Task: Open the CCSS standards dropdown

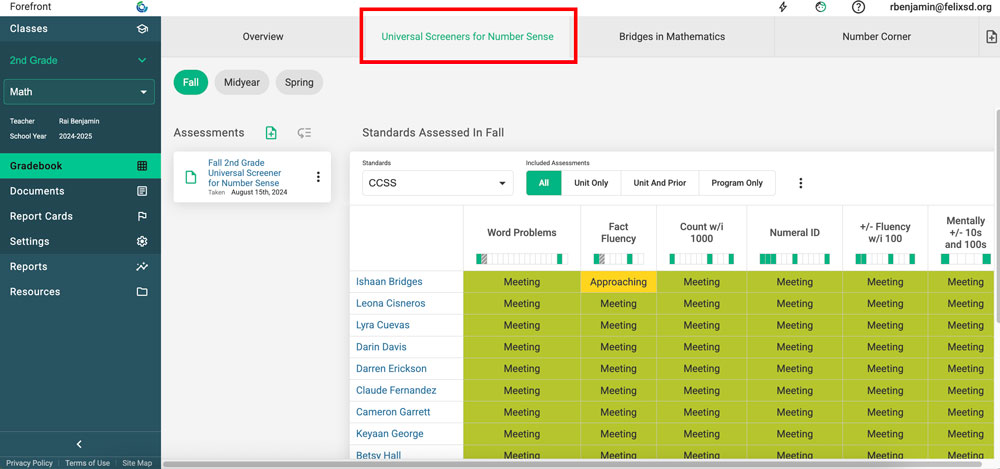Action: [437, 183]
